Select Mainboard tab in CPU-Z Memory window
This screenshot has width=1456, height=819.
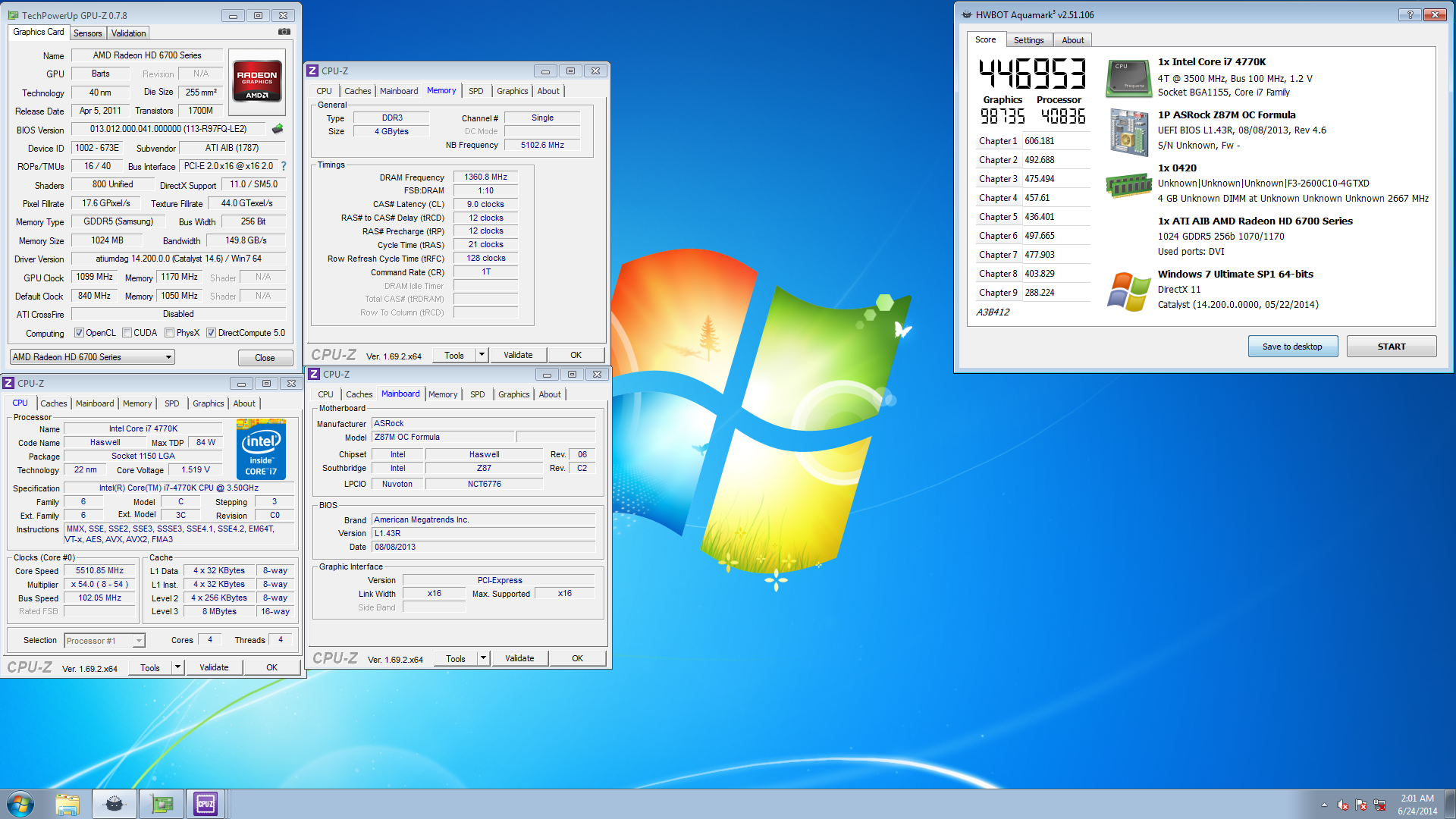tap(399, 91)
